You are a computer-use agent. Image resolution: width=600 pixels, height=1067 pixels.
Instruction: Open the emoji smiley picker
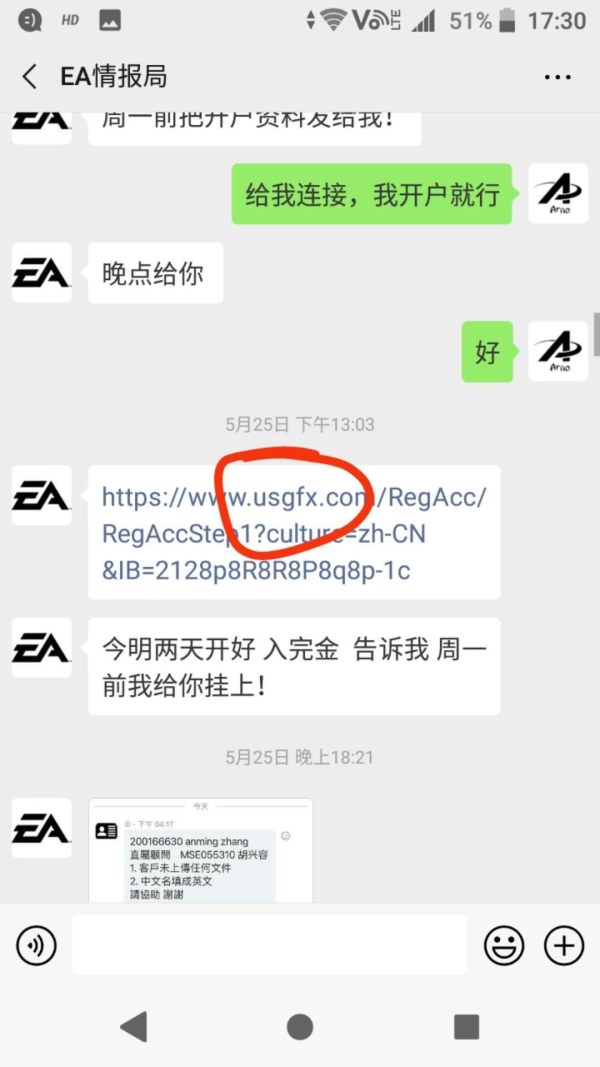pyautogui.click(x=504, y=946)
